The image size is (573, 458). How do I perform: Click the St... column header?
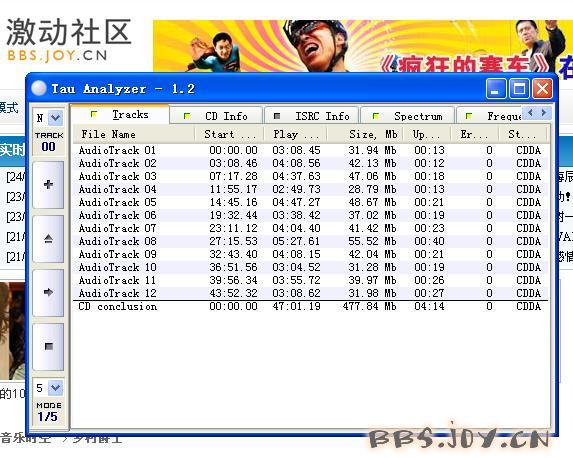coord(523,134)
